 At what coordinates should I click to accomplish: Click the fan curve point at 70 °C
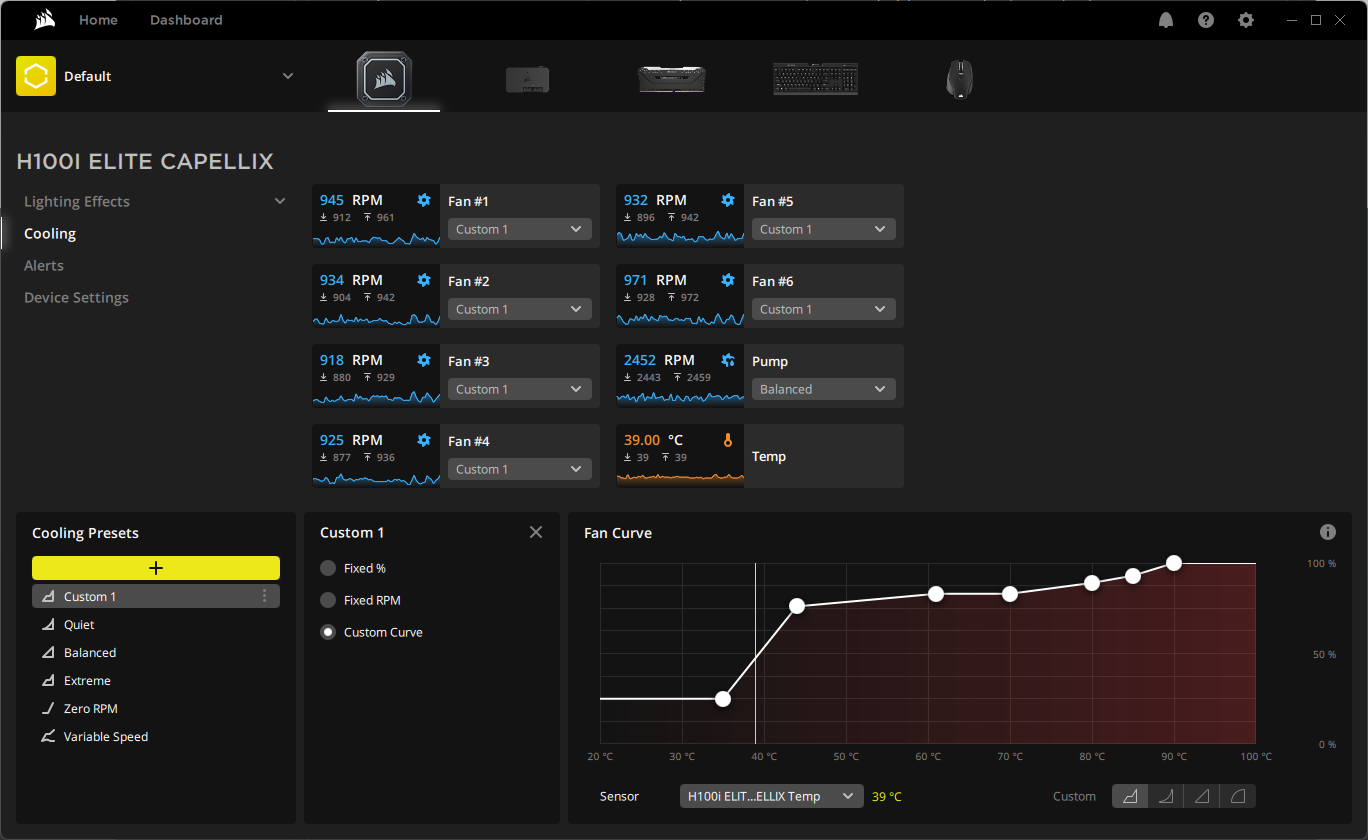[1010, 594]
